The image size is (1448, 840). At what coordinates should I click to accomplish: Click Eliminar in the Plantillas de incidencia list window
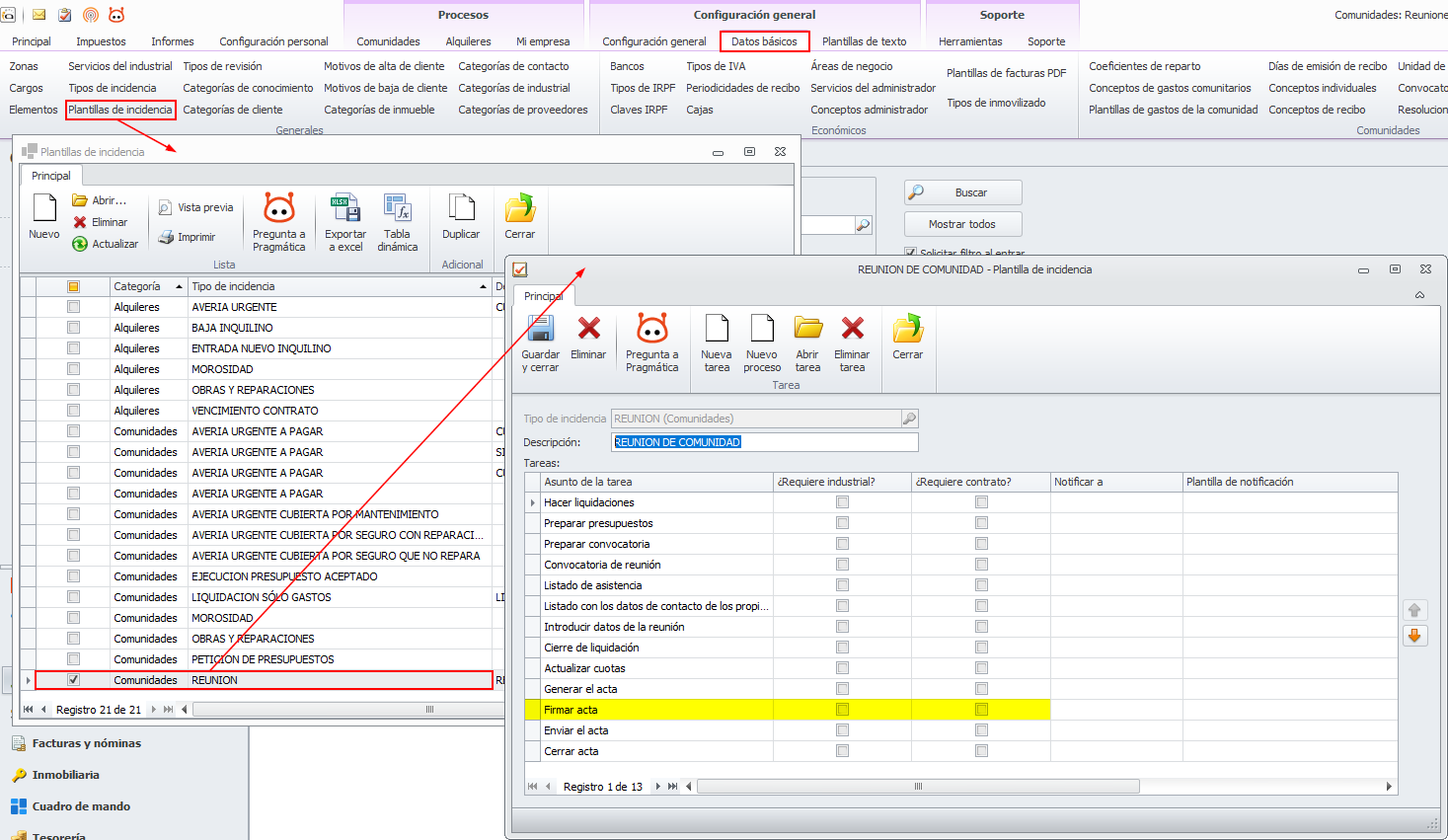(x=100, y=222)
